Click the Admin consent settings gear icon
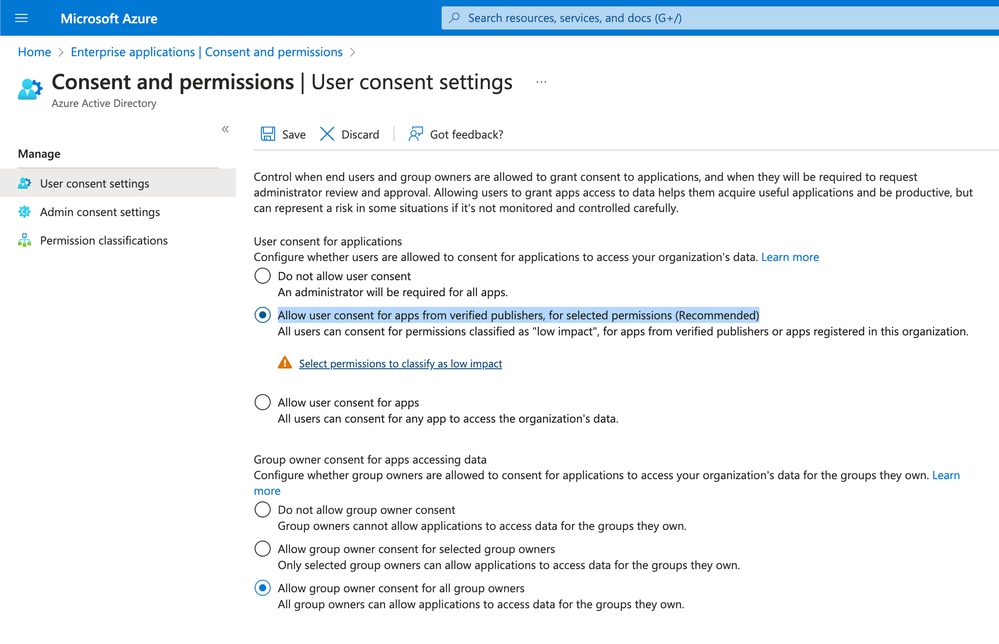 click(x=25, y=212)
